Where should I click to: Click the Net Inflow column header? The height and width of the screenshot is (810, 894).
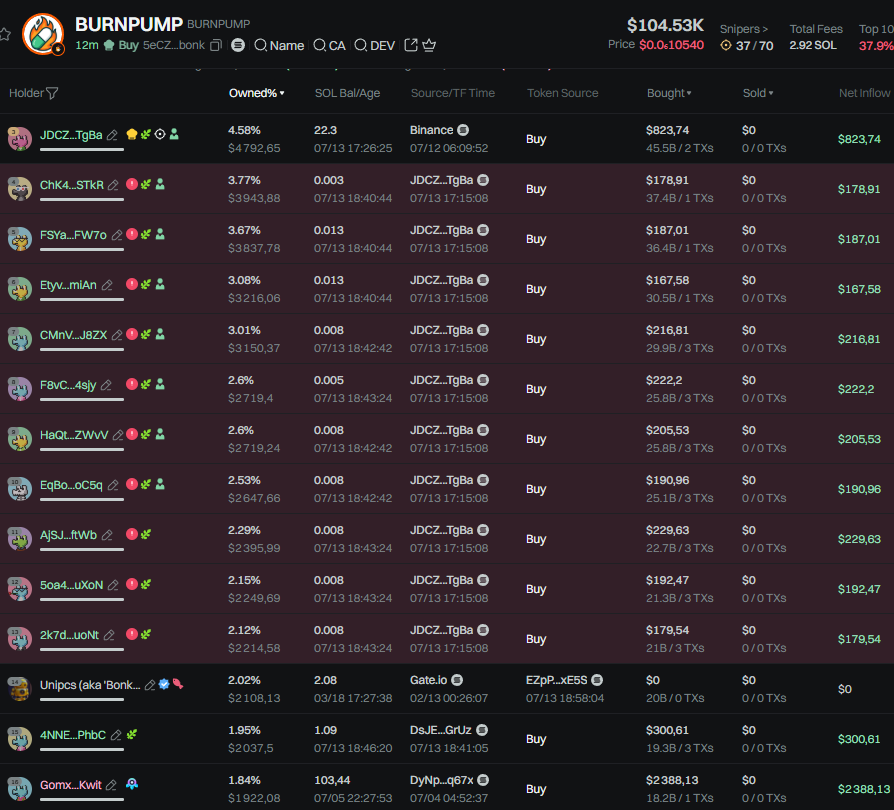(x=864, y=93)
